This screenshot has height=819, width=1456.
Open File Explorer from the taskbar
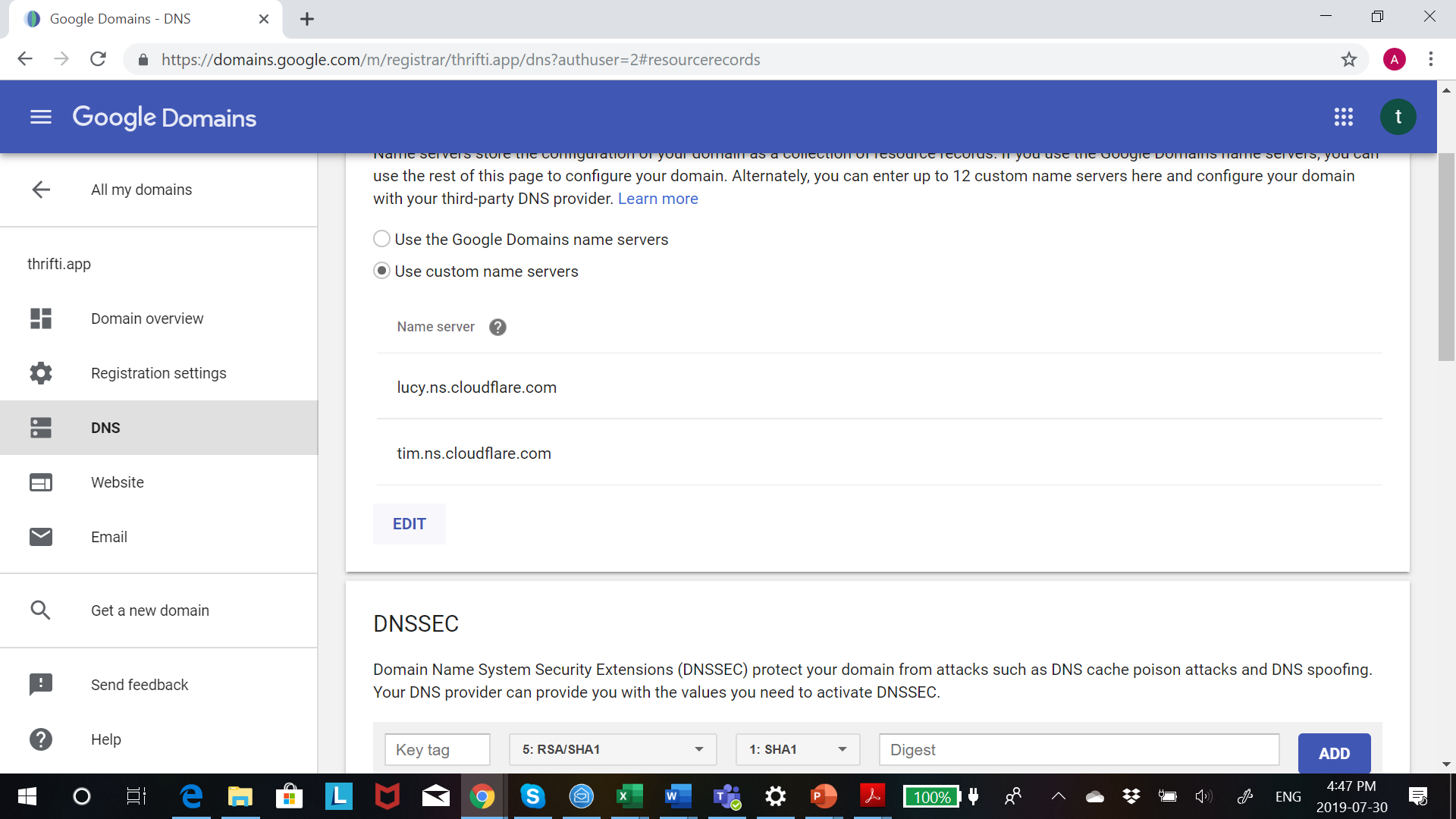(240, 796)
